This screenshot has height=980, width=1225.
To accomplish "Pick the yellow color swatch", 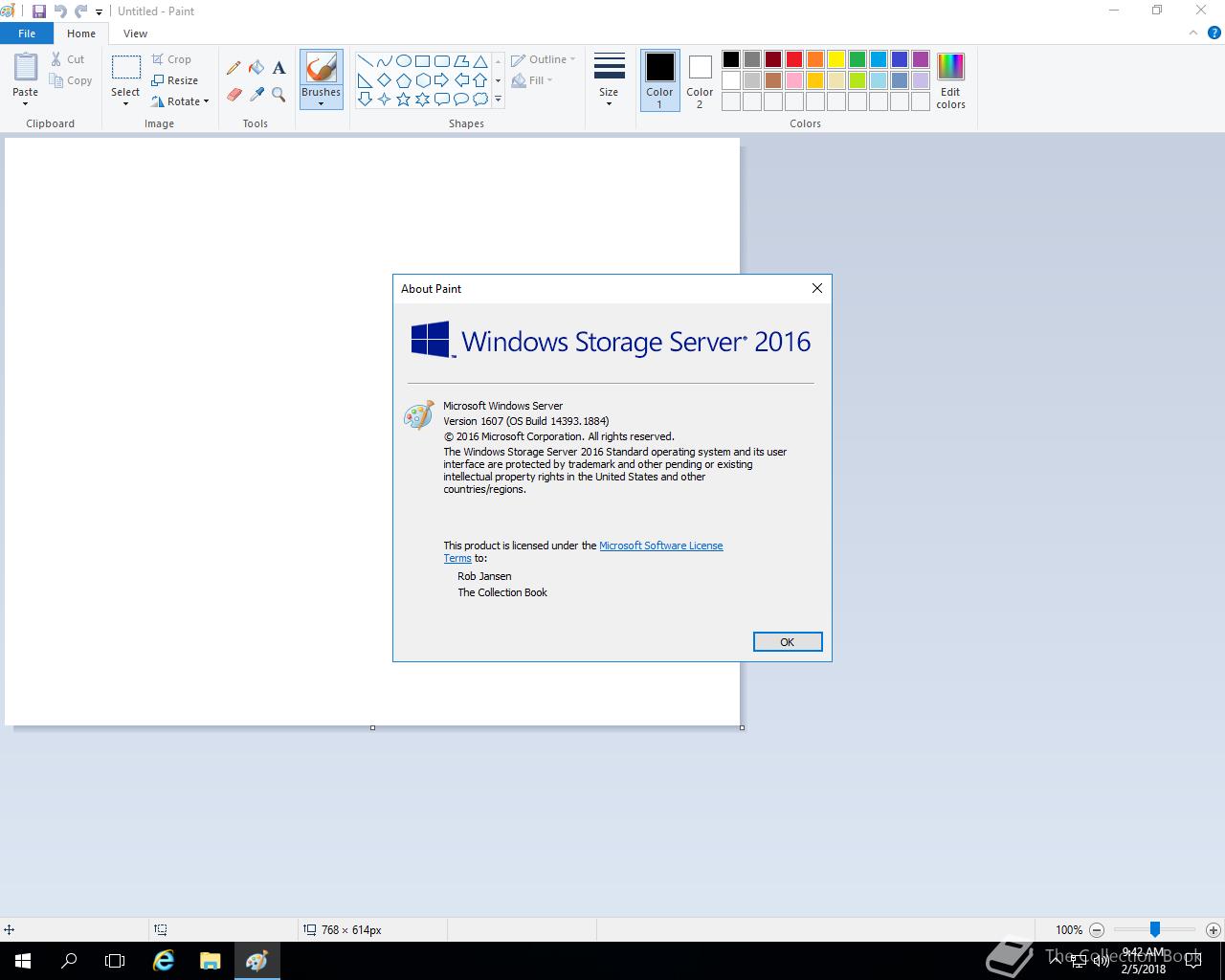I will click(x=836, y=59).
